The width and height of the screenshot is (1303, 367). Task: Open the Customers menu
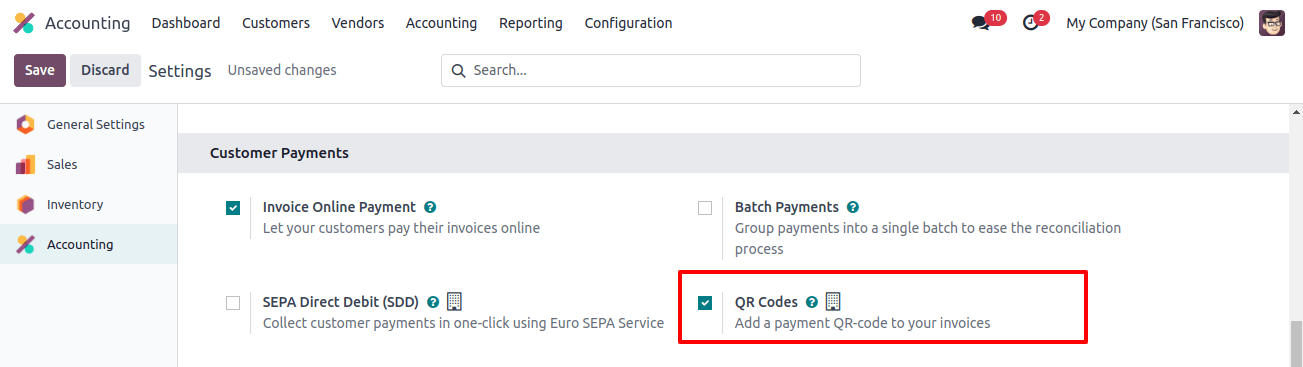[x=276, y=23]
